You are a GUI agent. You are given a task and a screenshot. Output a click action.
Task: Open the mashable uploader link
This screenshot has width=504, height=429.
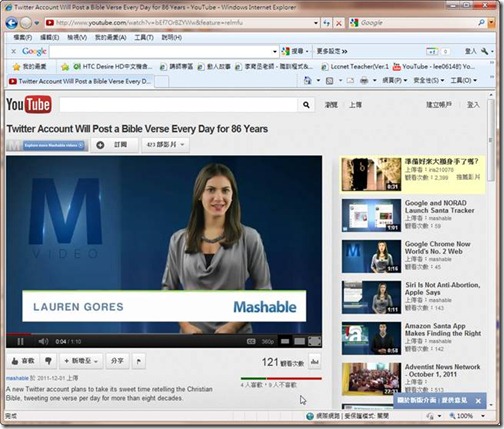coord(17,378)
